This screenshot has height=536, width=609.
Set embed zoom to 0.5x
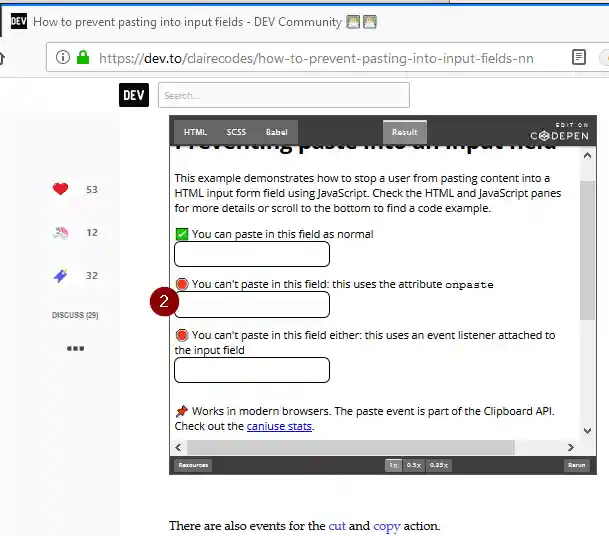[414, 465]
